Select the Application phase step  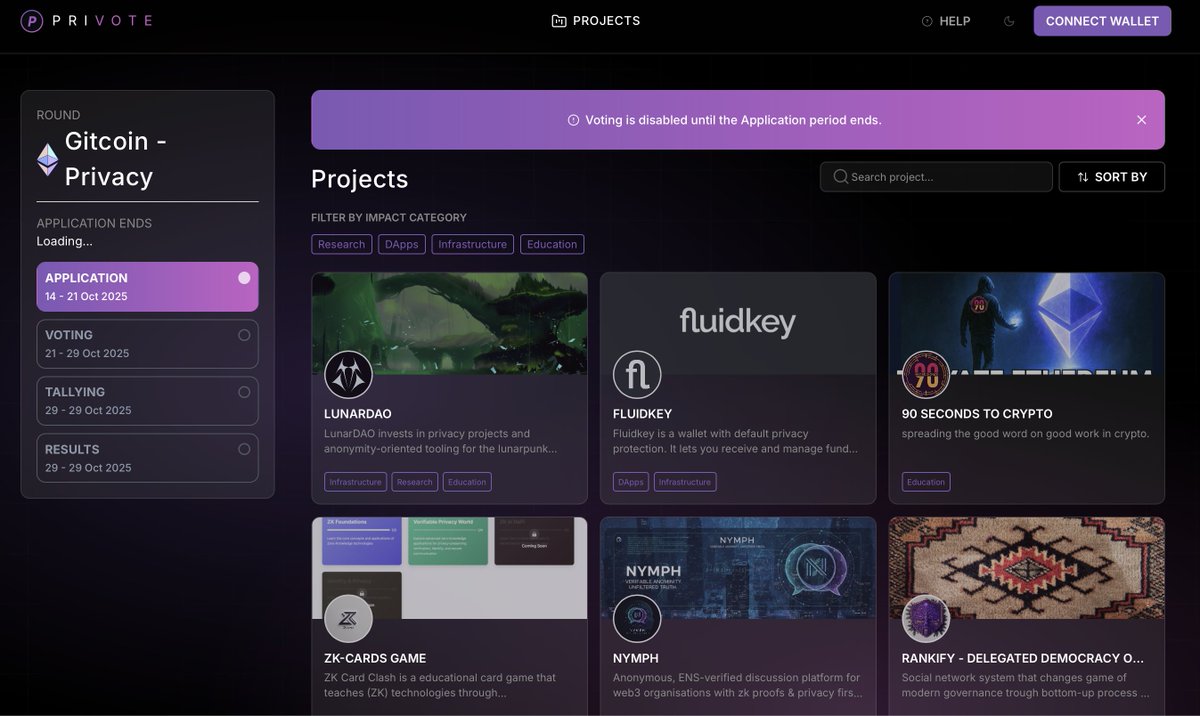pos(147,287)
